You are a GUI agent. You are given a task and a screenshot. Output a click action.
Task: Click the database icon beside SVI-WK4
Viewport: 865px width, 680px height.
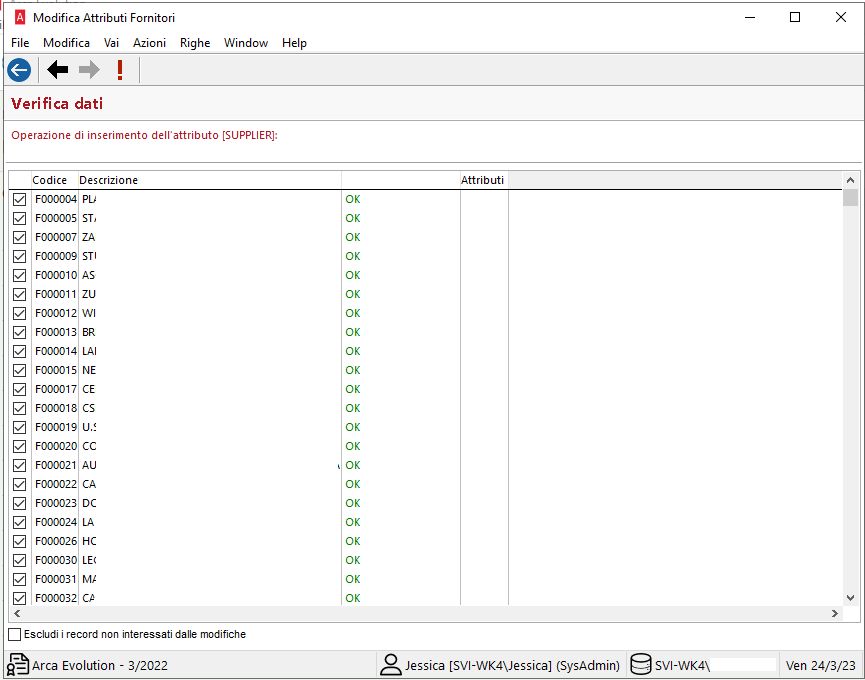click(641, 665)
